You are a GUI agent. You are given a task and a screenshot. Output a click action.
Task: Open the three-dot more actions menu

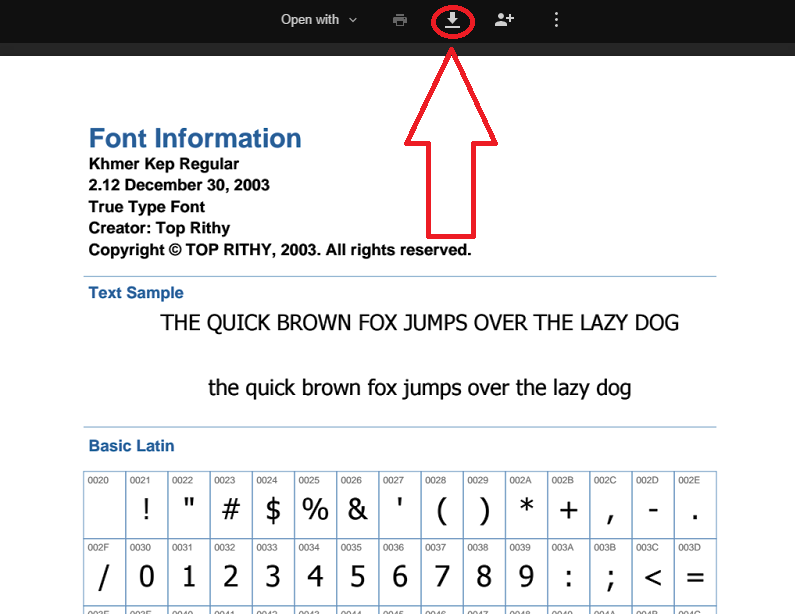(556, 20)
